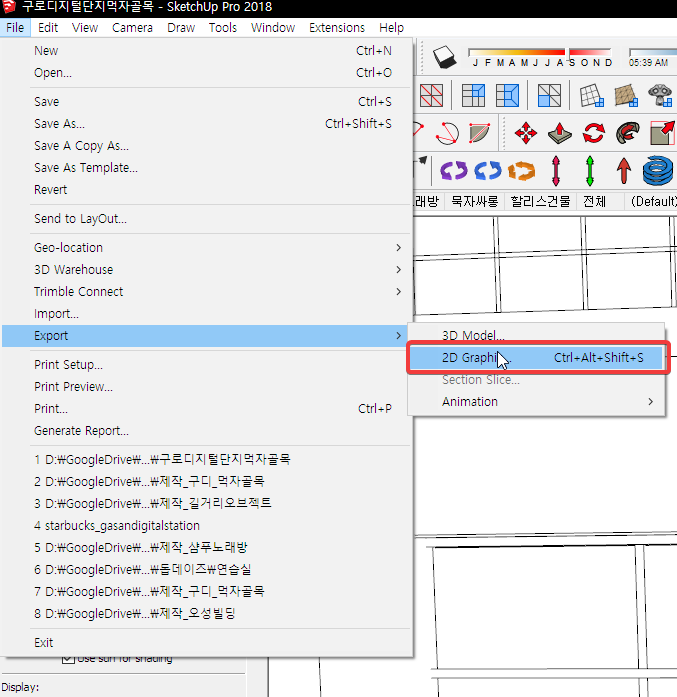Click the tan textured mesh icon
This screenshot has width=677, height=697.
click(626, 96)
